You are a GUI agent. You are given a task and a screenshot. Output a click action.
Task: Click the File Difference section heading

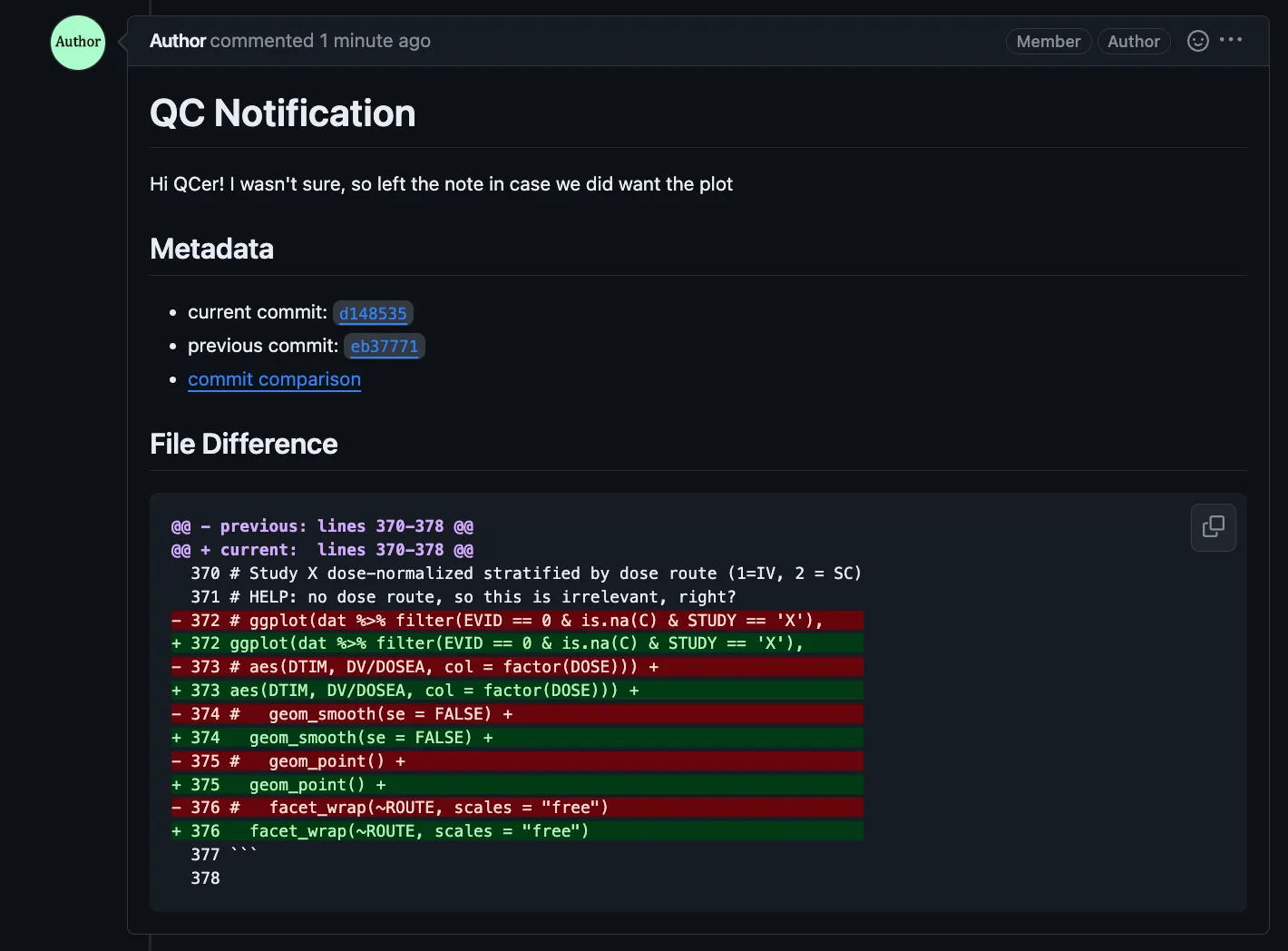(x=243, y=444)
